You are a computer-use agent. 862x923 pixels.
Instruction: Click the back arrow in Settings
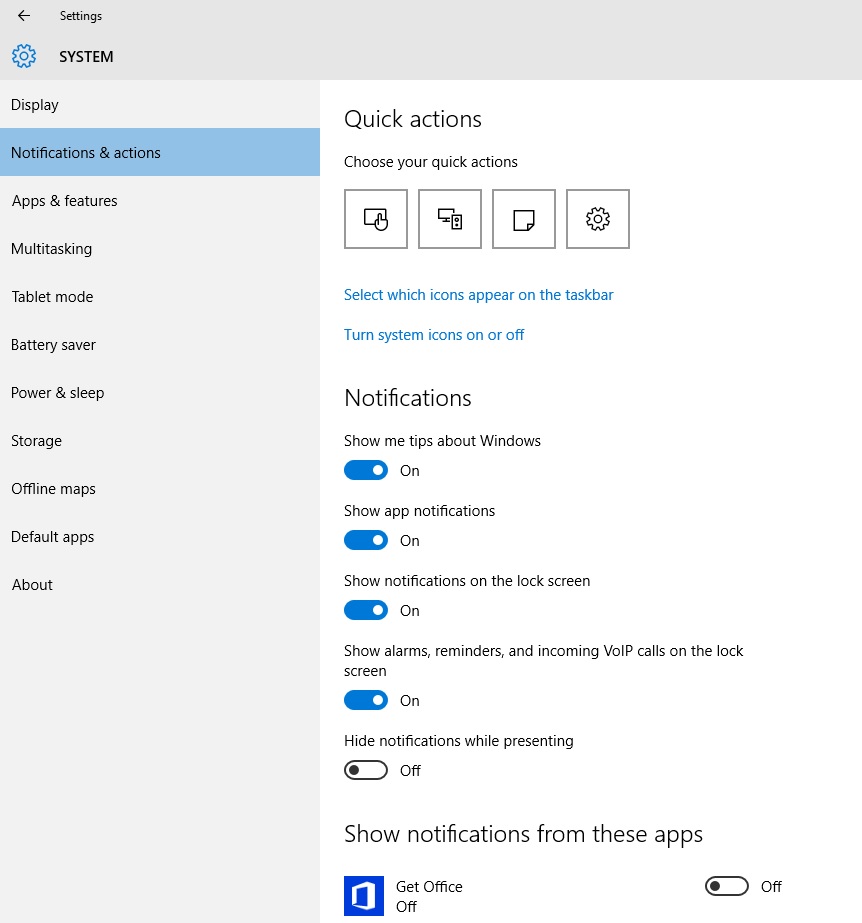point(24,16)
